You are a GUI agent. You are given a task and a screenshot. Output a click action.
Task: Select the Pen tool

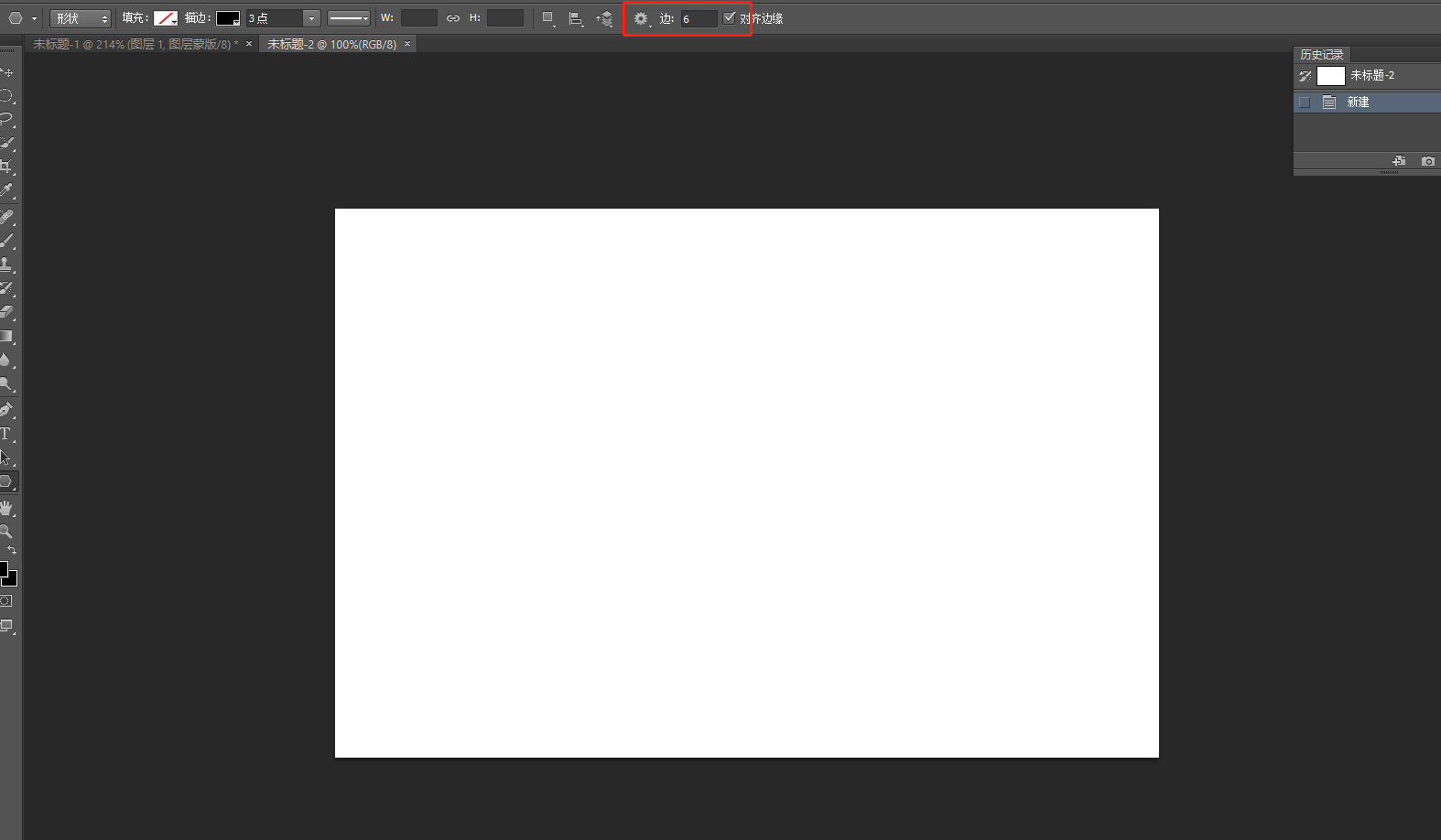6,410
